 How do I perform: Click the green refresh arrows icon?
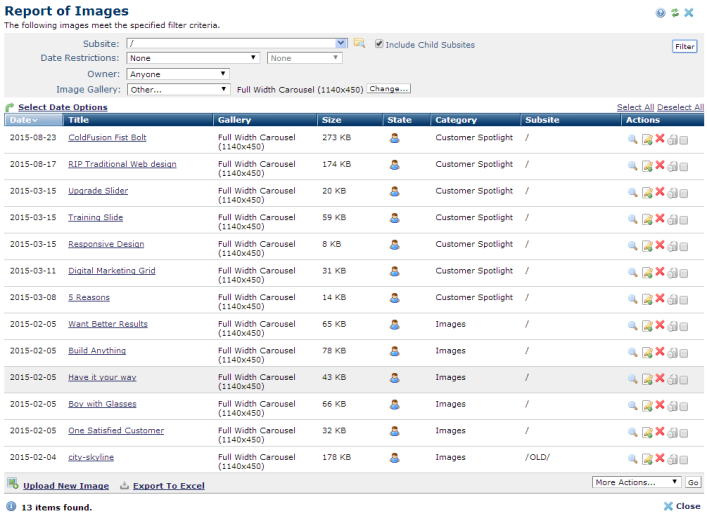(674, 13)
